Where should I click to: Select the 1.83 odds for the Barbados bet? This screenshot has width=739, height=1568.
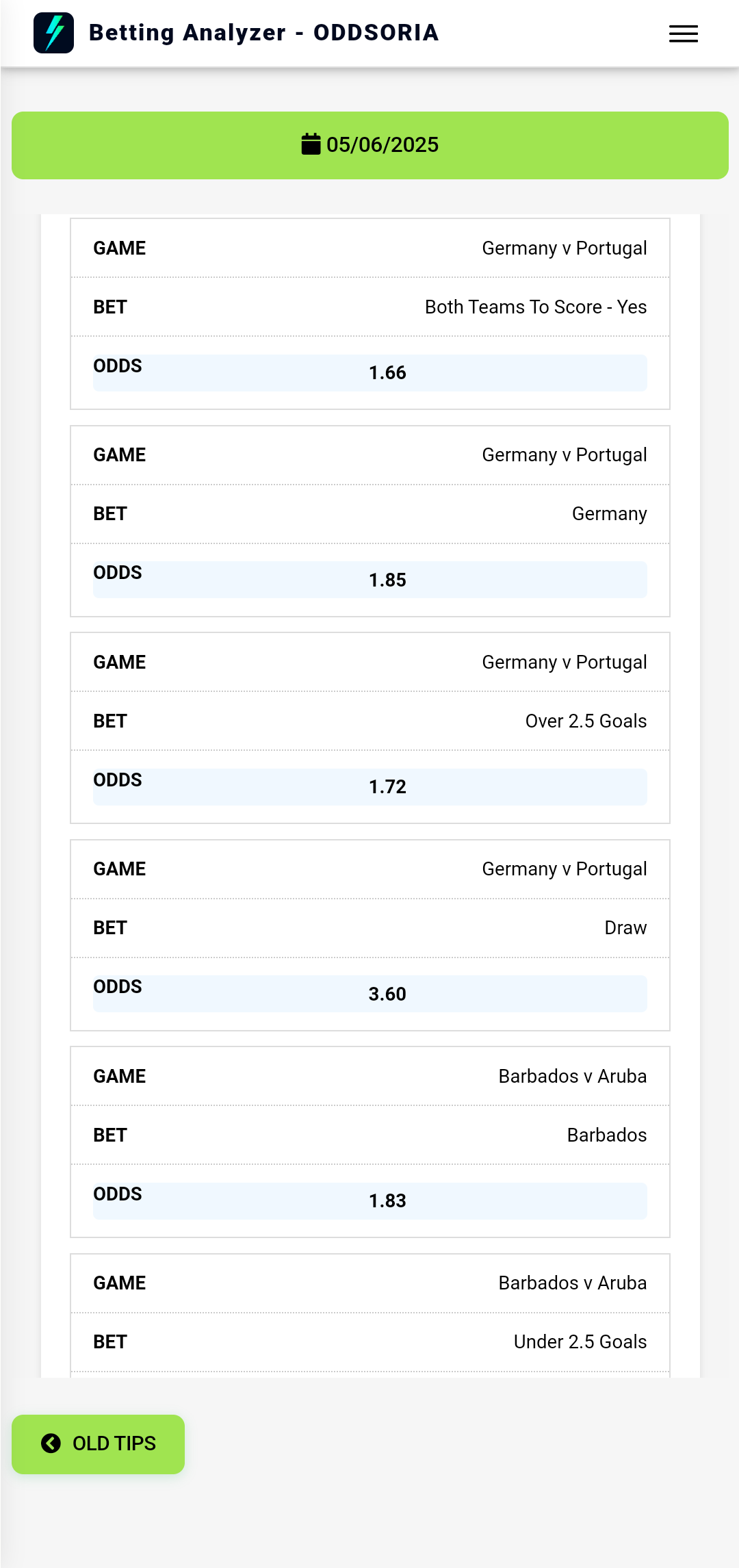coord(387,1201)
